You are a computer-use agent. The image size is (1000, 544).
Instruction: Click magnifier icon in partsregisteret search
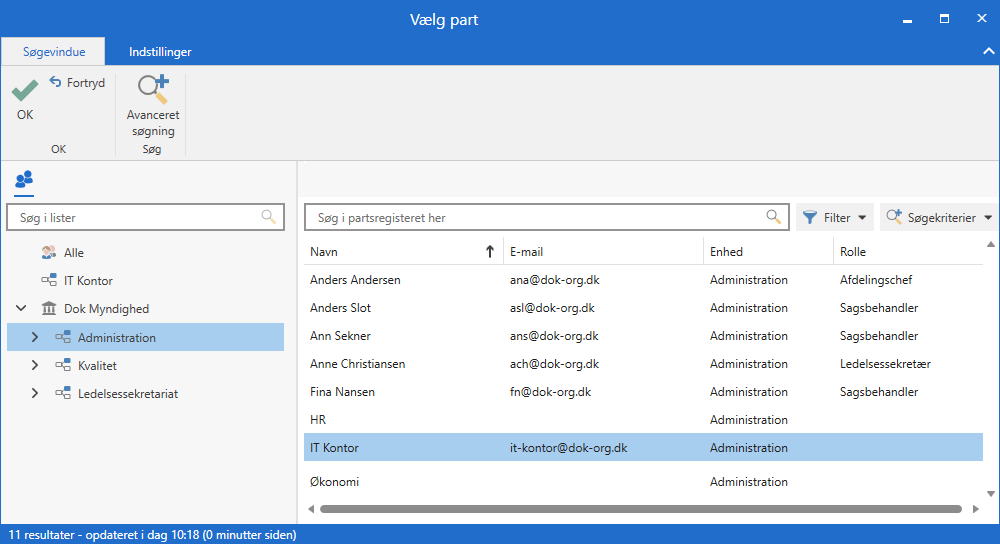click(773, 217)
